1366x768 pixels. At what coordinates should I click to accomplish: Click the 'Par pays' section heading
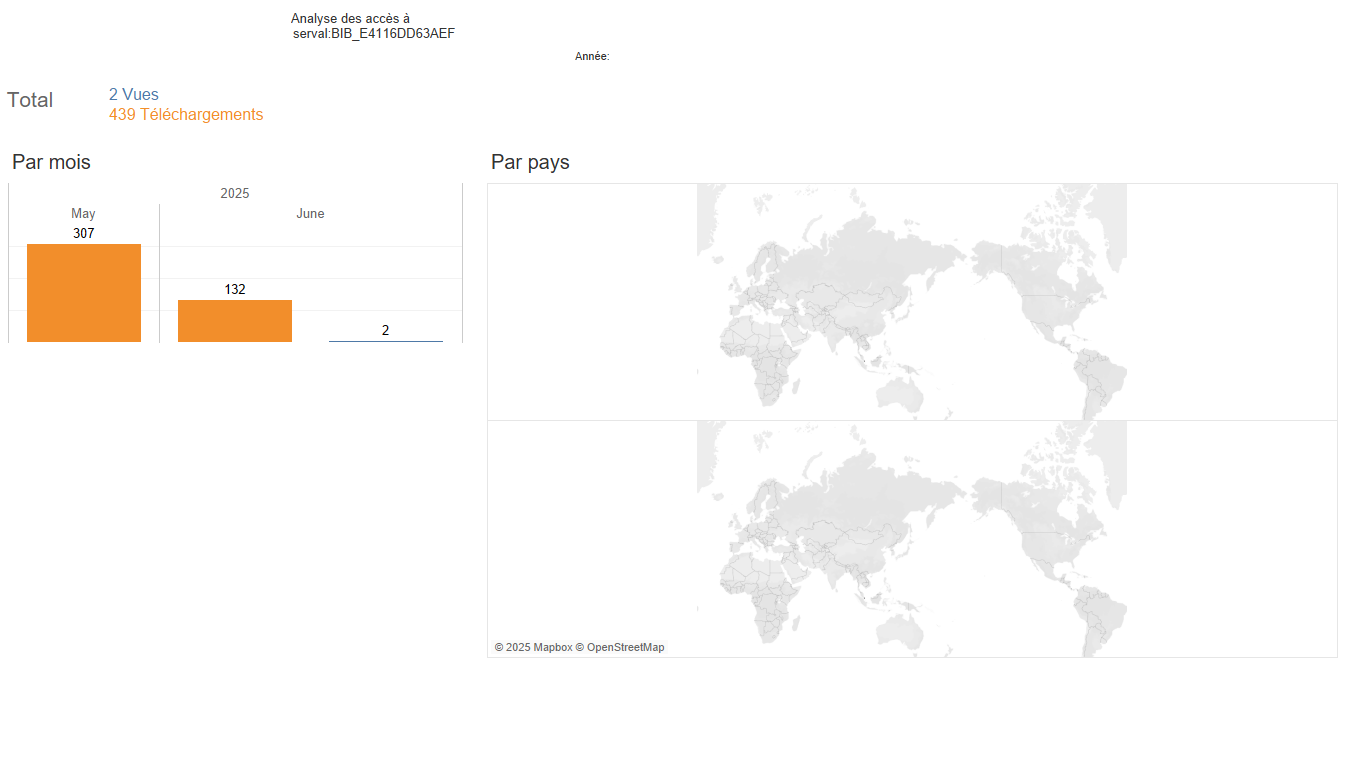530,162
